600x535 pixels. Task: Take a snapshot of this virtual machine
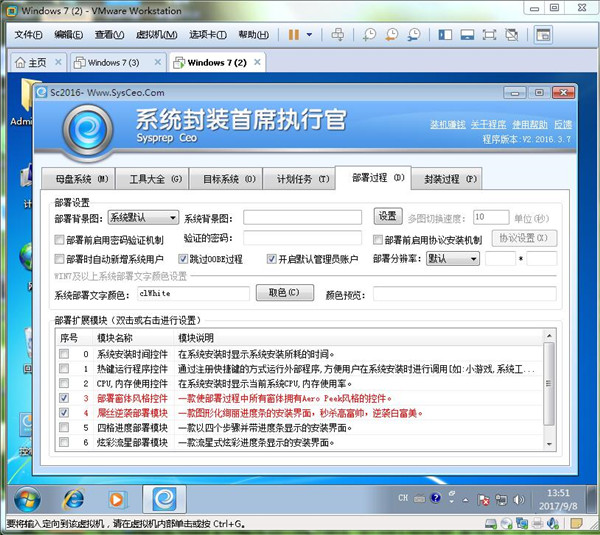pyautogui.click(x=369, y=35)
